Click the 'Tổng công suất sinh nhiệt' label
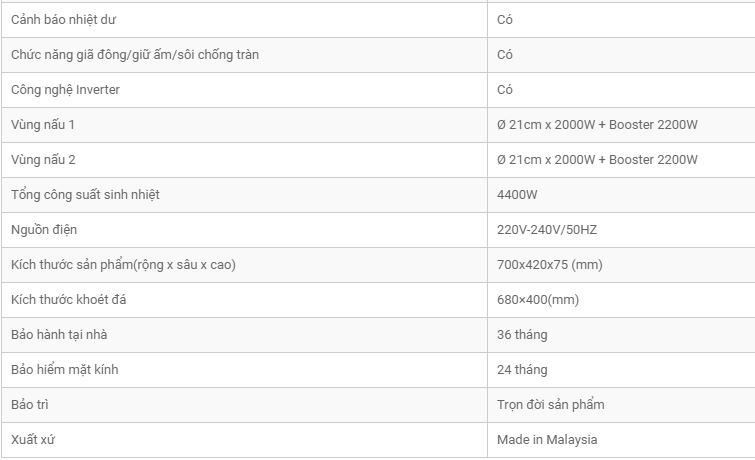 [x=85, y=195]
